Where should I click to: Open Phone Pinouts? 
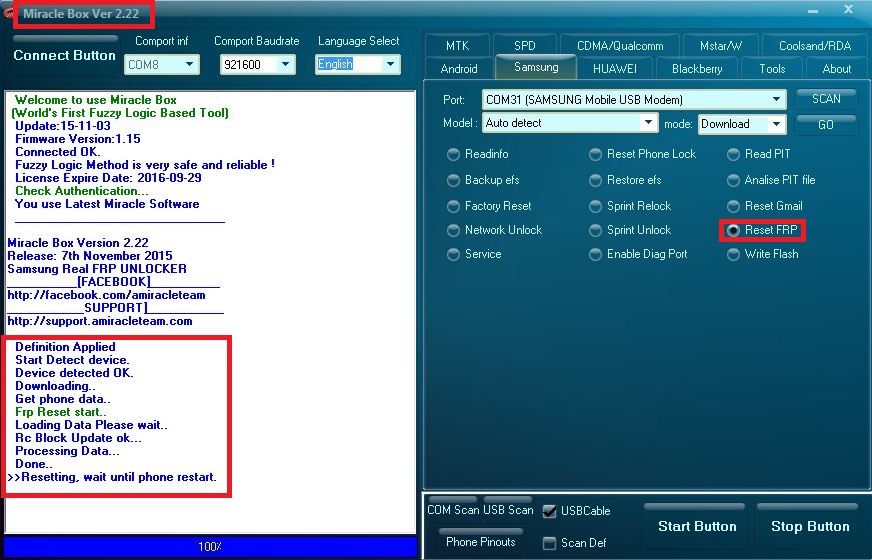click(480, 541)
